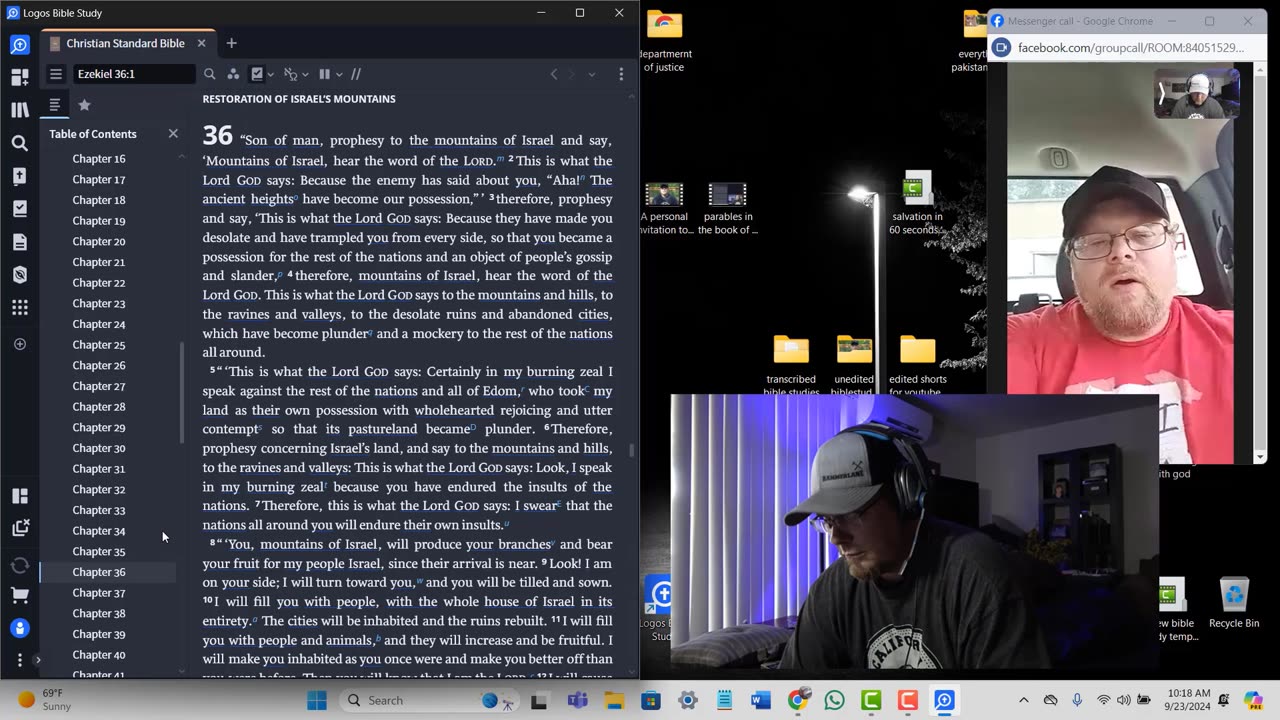Screen dimensions: 1280x720
Task: Open the store shopping cart icon
Action: coord(20,595)
